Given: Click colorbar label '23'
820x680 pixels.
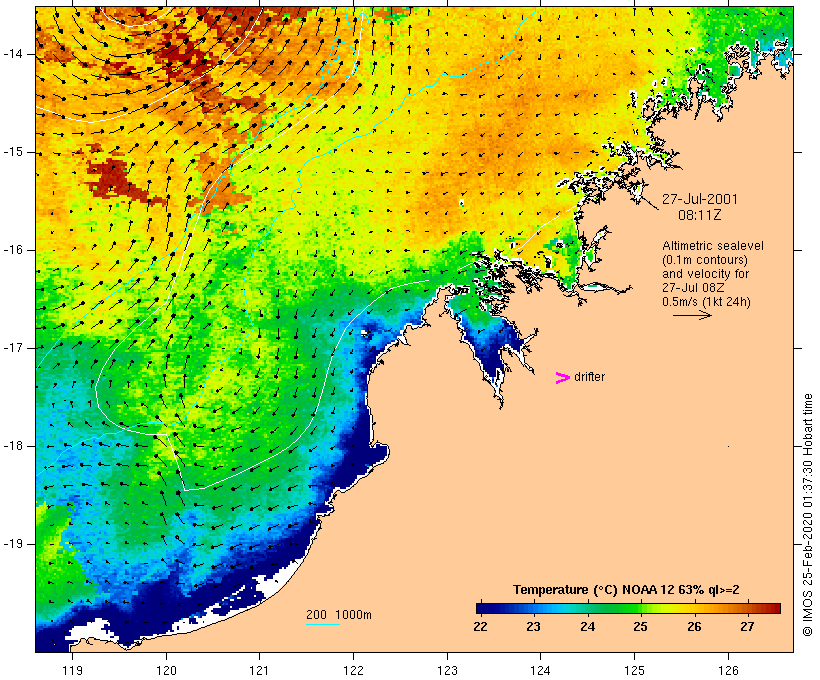Looking at the screenshot, I should [533, 627].
